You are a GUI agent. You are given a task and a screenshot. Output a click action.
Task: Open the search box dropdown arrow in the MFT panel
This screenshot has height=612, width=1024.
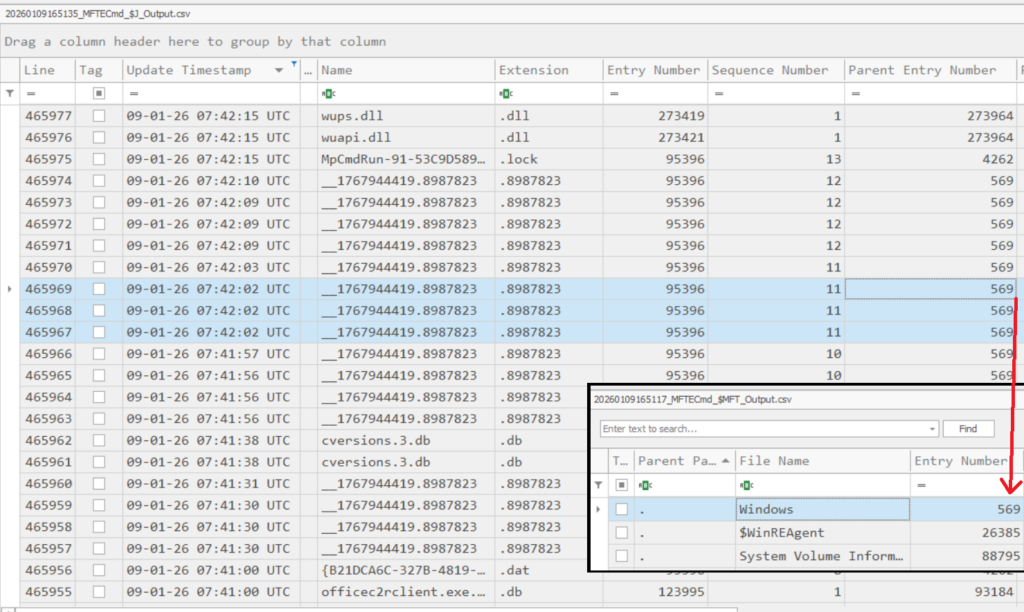pyautogui.click(x=932, y=429)
